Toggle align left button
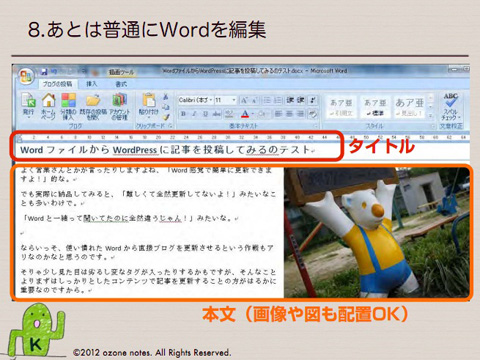 tap(278, 114)
